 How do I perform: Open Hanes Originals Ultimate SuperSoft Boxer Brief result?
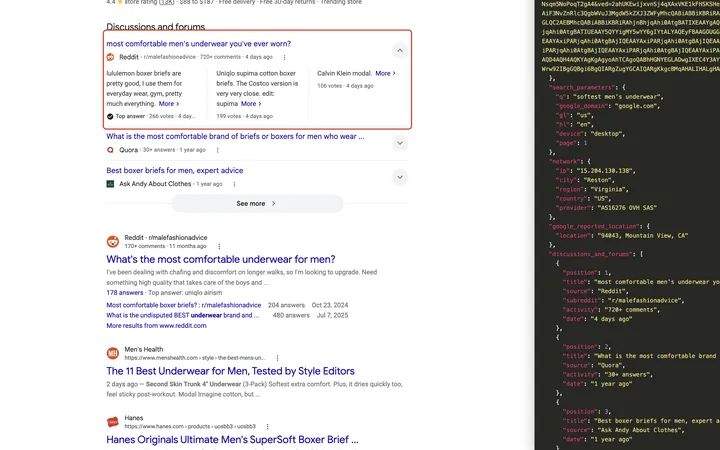232,439
